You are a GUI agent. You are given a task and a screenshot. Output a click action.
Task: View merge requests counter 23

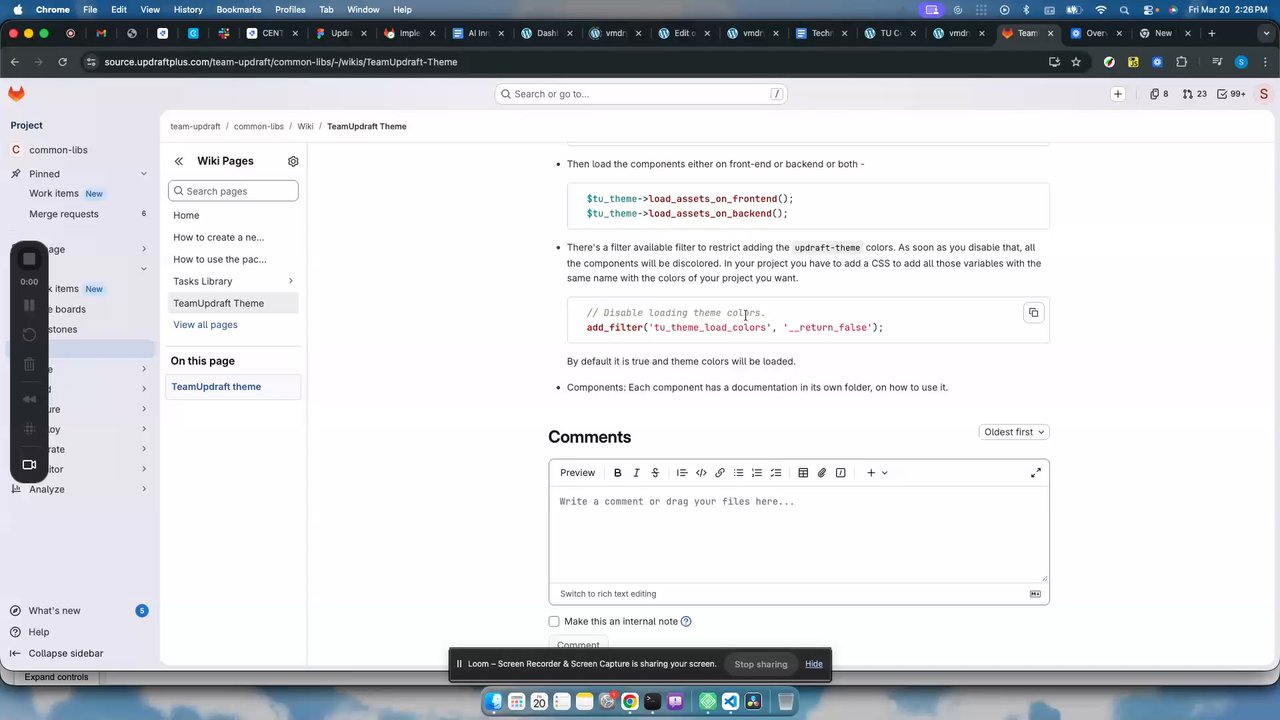1194,94
